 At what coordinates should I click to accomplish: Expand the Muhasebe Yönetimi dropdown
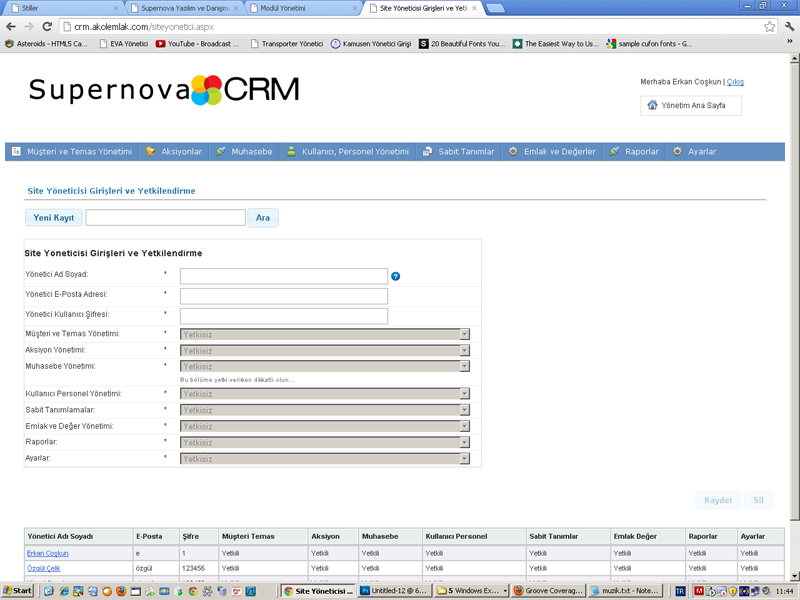464,366
